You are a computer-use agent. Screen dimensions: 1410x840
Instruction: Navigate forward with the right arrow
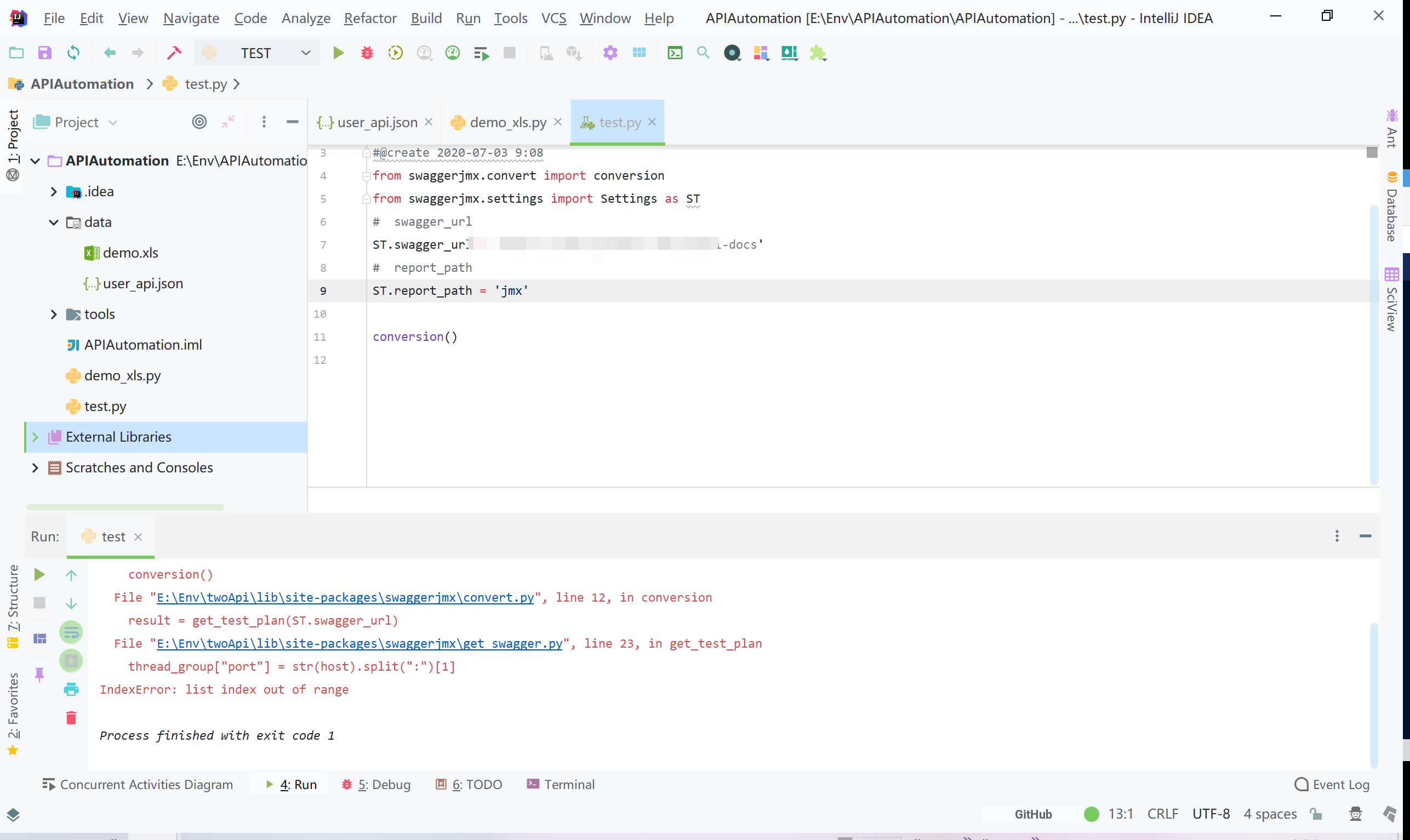point(138,53)
